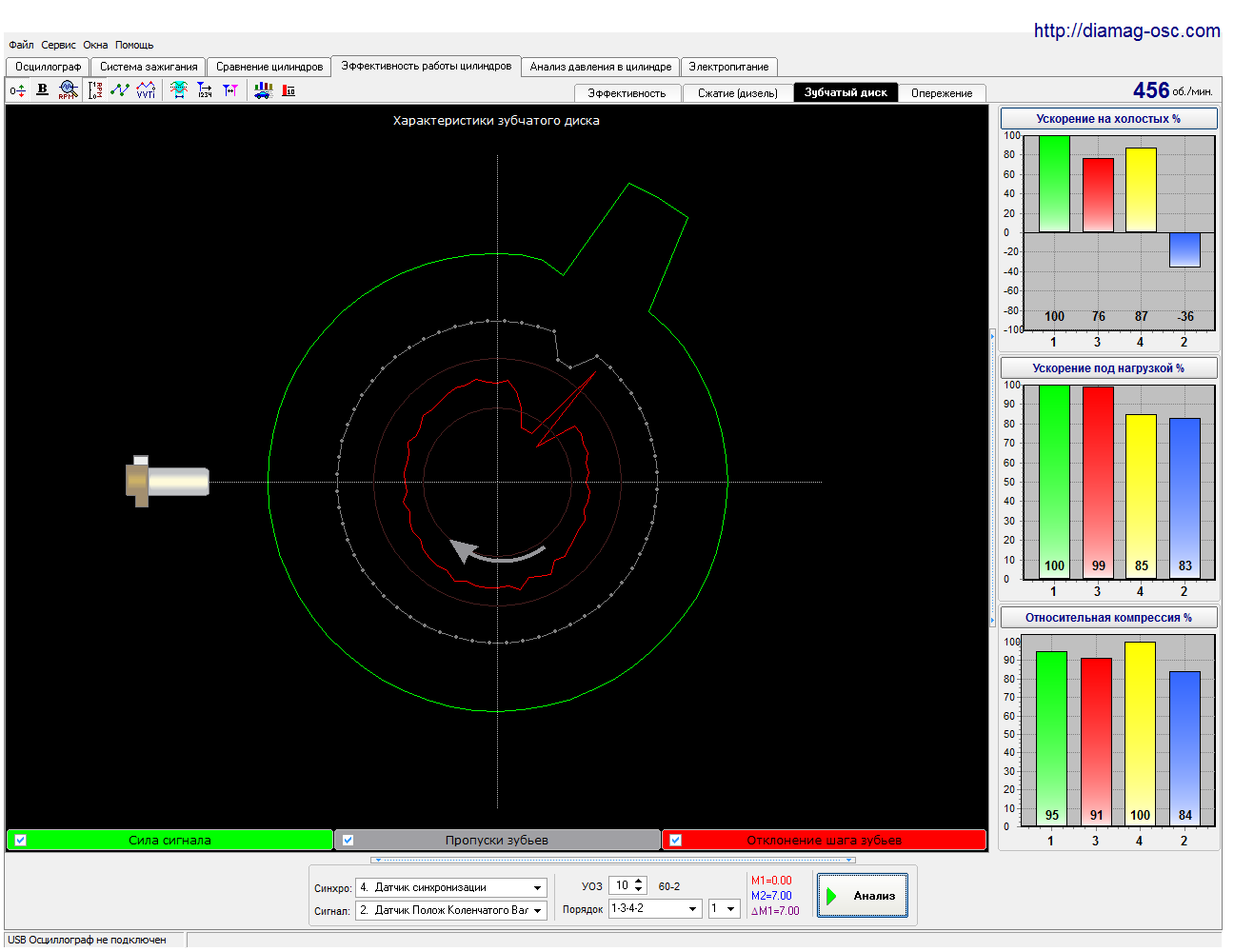1234x952 pixels.
Task: Toggle the Отклонение шага зубьев checkbox
Action: point(675,840)
